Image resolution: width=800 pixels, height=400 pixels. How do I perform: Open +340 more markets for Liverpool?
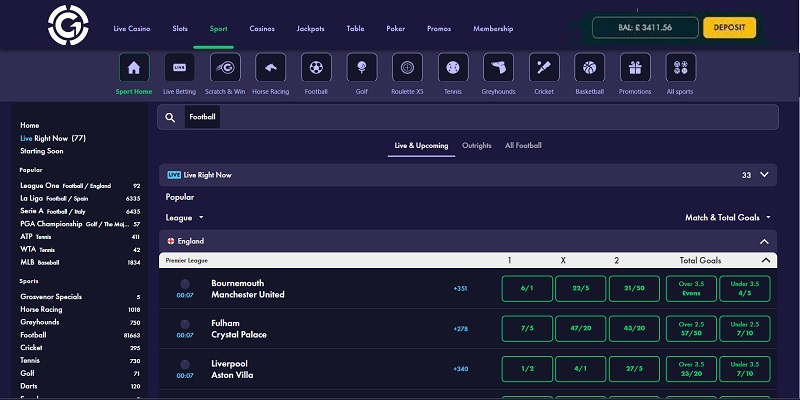[x=460, y=369]
